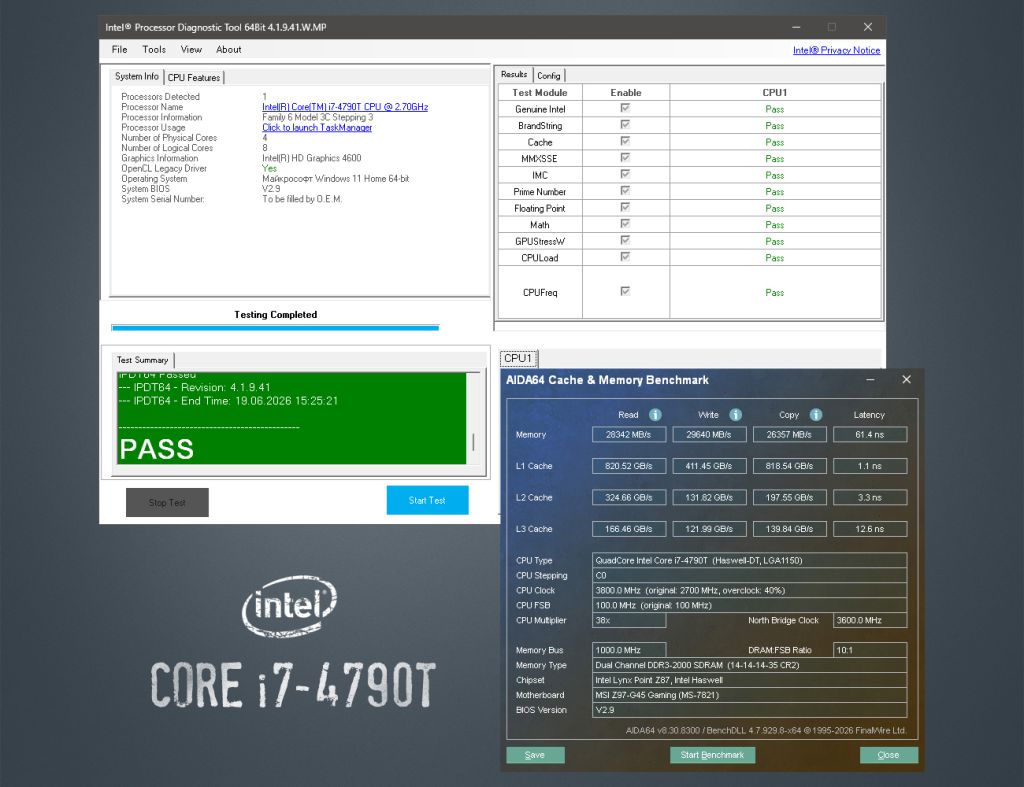Select the System Info tab
The height and width of the screenshot is (787, 1024).
point(137,76)
